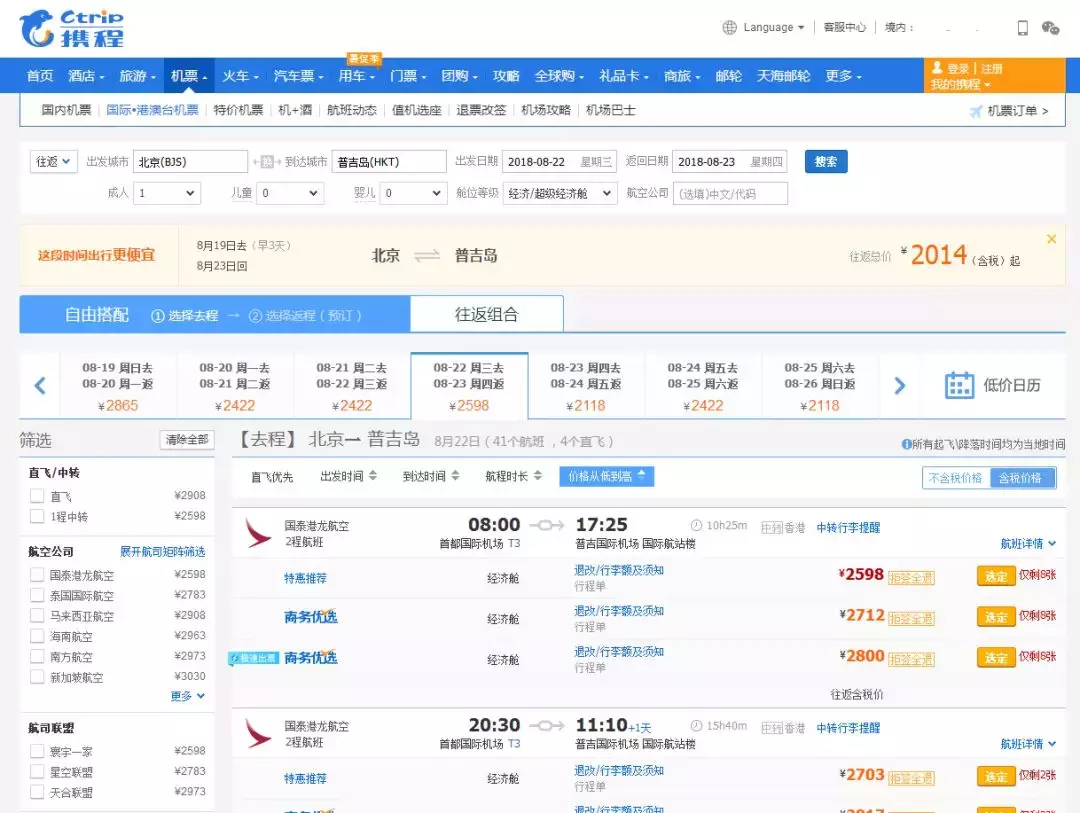The height and width of the screenshot is (813, 1080).
Task: Click the mobile app download phone icon
Action: [1022, 27]
